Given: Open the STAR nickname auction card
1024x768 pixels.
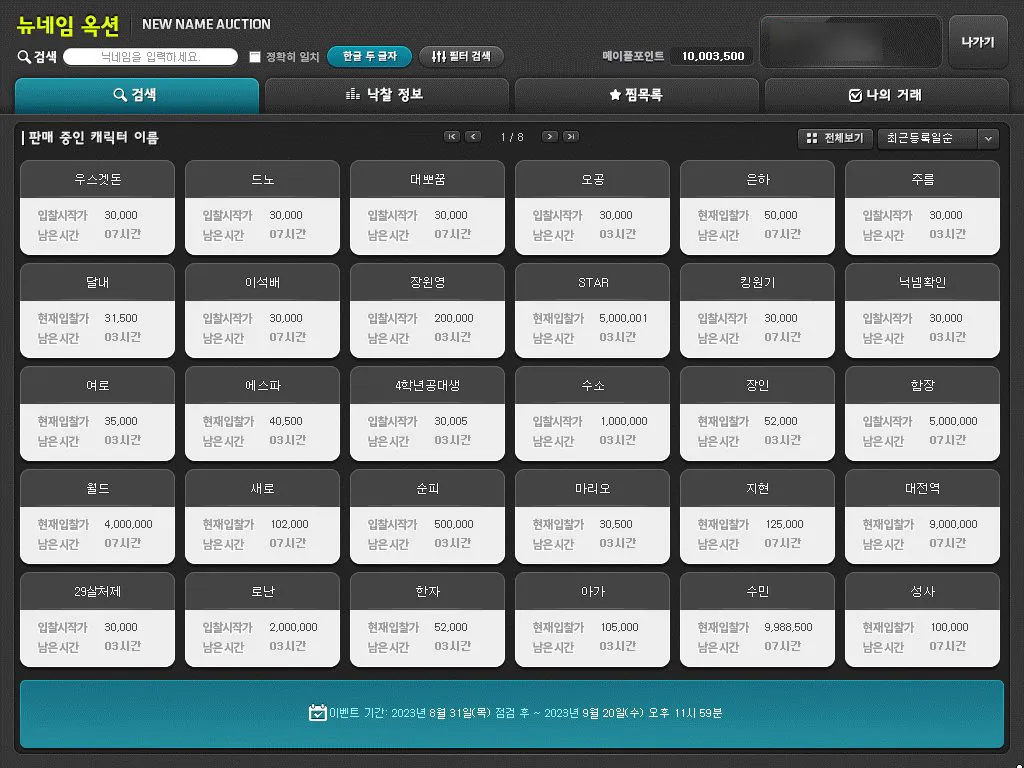Looking at the screenshot, I should (x=592, y=310).
